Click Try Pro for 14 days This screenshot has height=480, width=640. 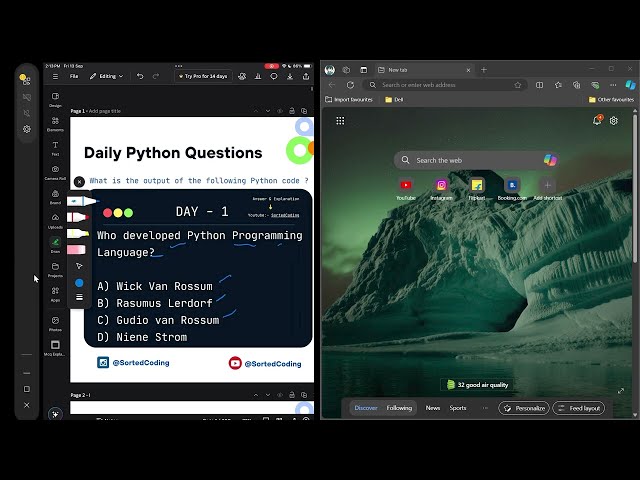point(203,76)
